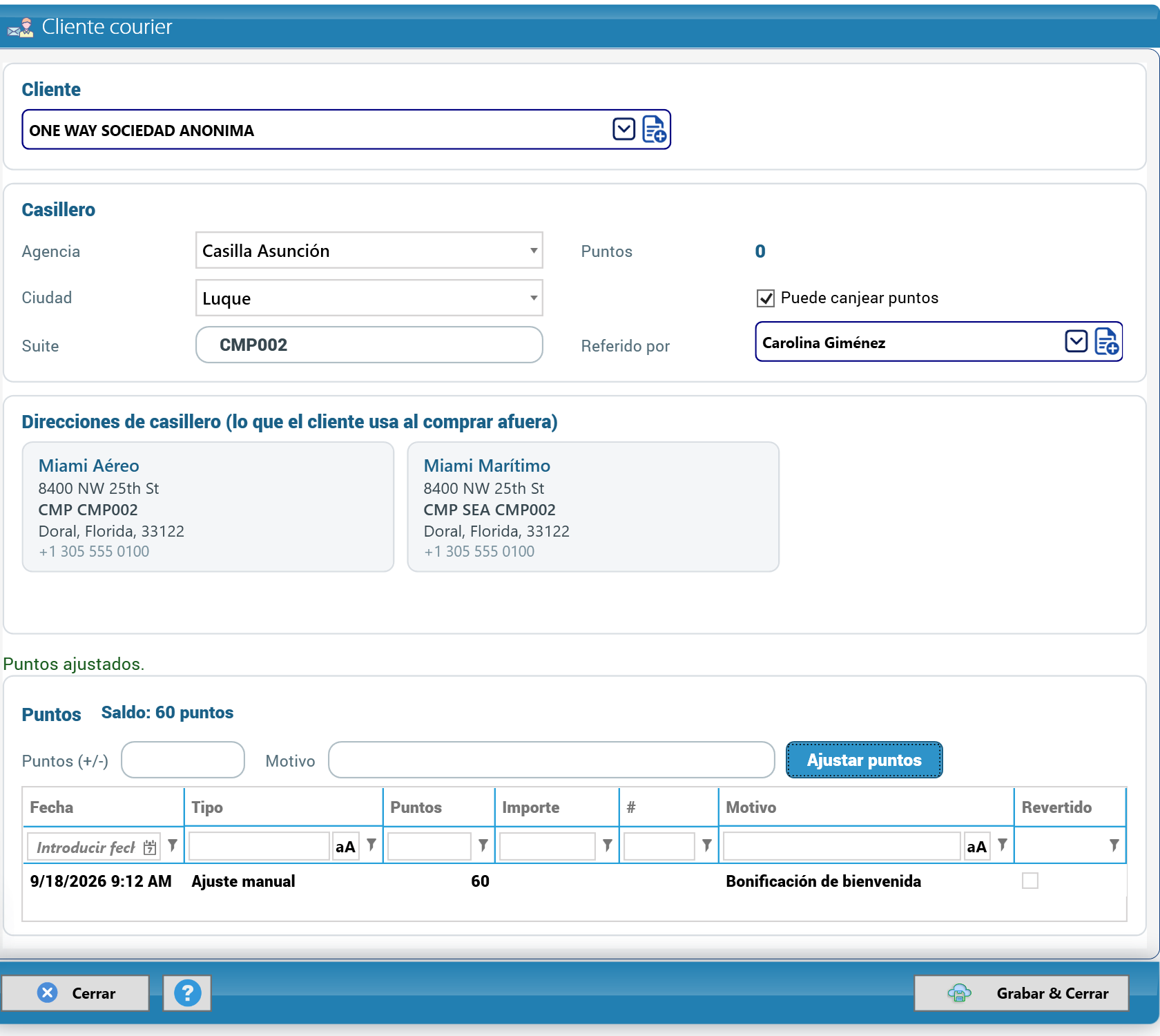Screen dimensions: 1160x1036
Task: Click the Cliente courier title icon
Action: (21, 28)
